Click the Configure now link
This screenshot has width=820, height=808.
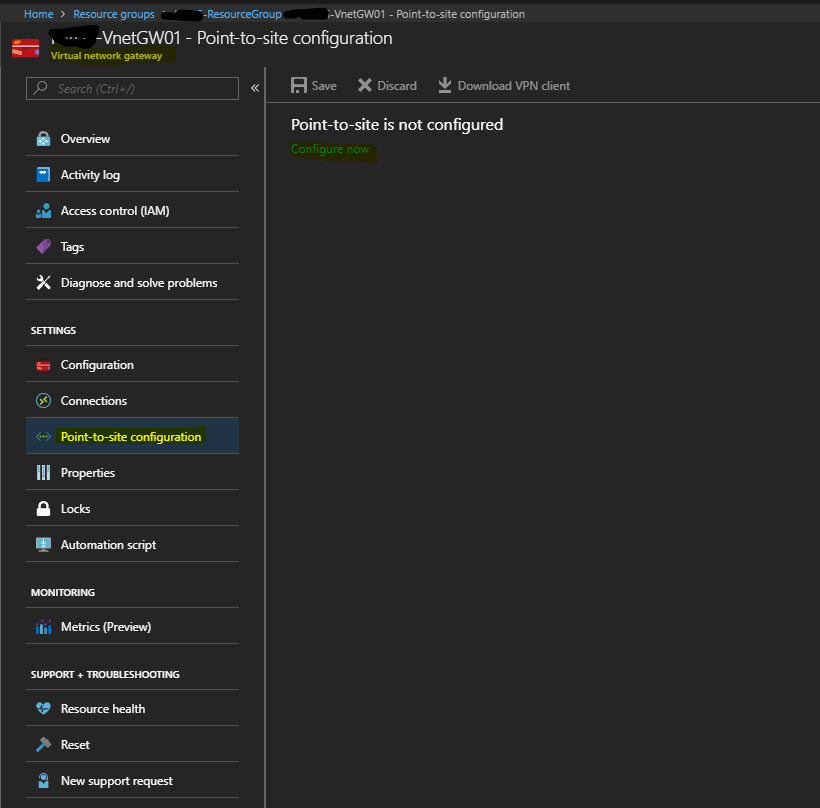point(330,149)
